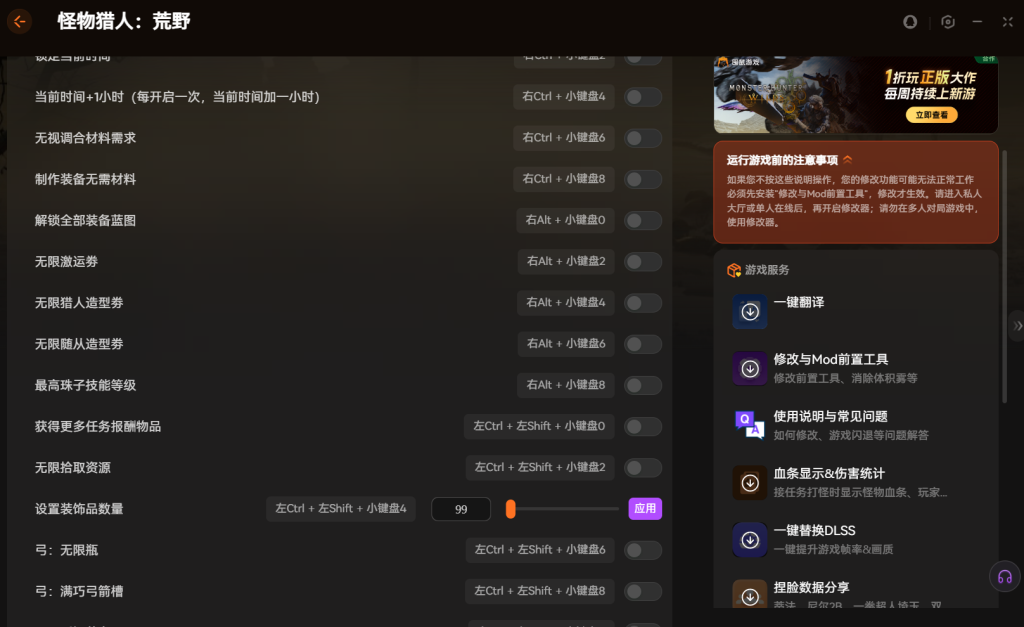The width and height of the screenshot is (1024, 627).
Task: Enable the 无视调合材料需求 toggle
Action: 643,138
